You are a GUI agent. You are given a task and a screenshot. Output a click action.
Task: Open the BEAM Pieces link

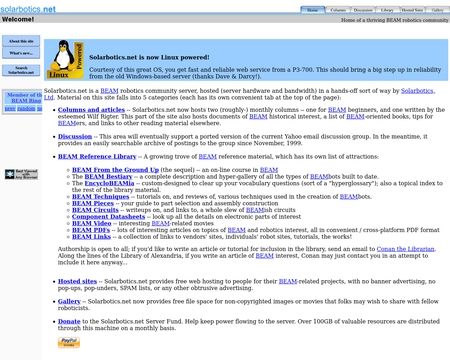[93, 203]
